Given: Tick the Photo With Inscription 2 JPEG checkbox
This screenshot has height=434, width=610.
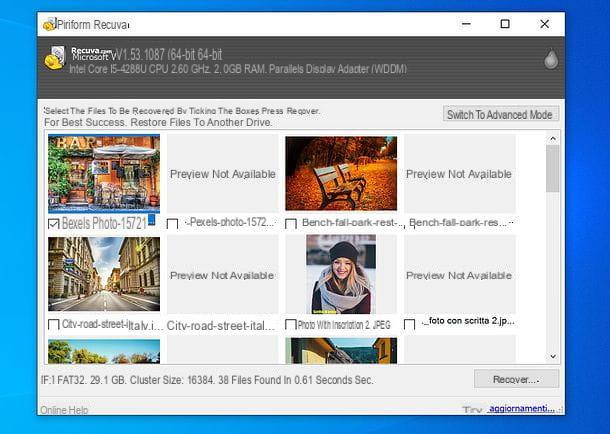Looking at the screenshot, I should 291,325.
